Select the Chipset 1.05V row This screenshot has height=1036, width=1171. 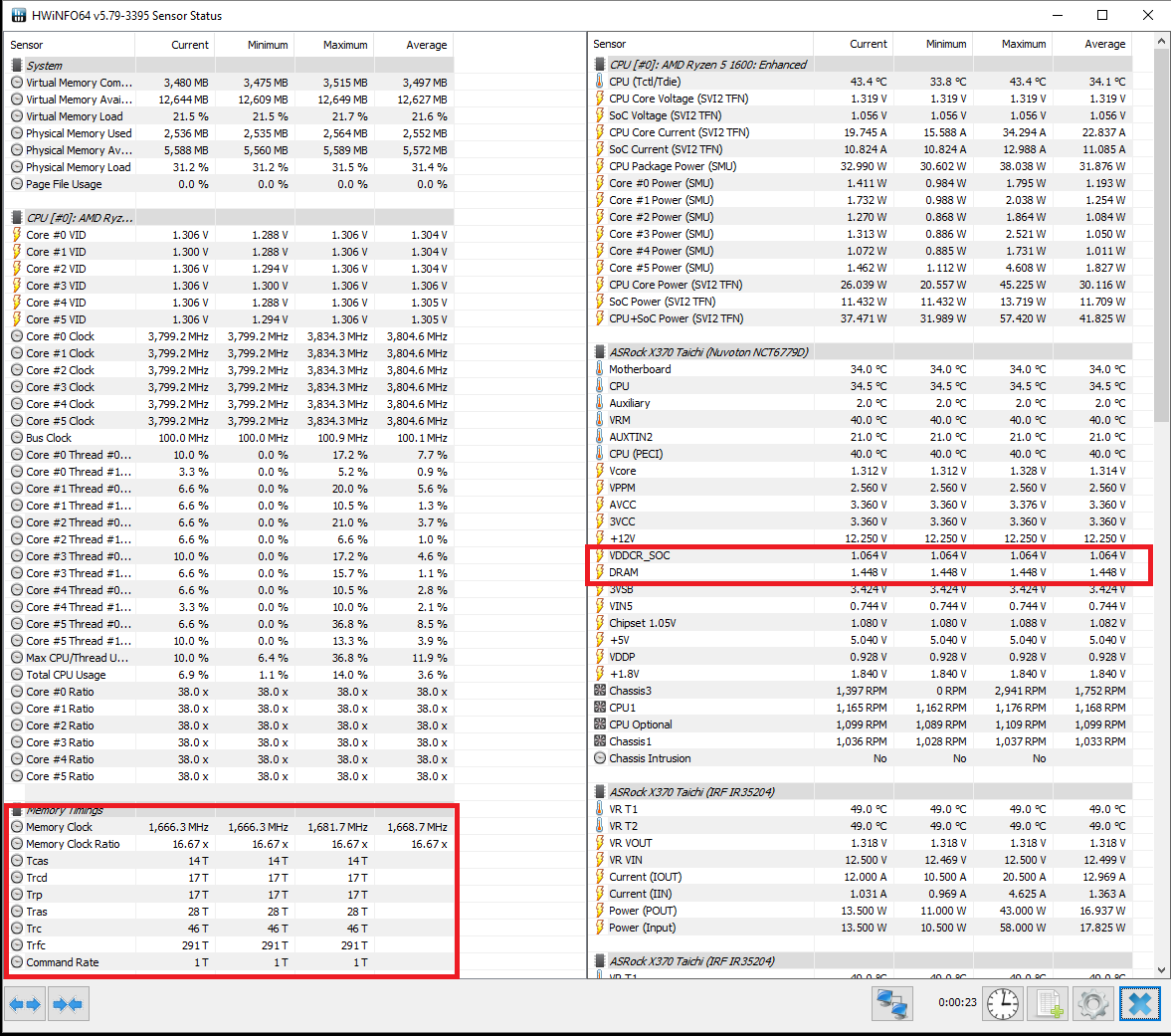(x=860, y=623)
